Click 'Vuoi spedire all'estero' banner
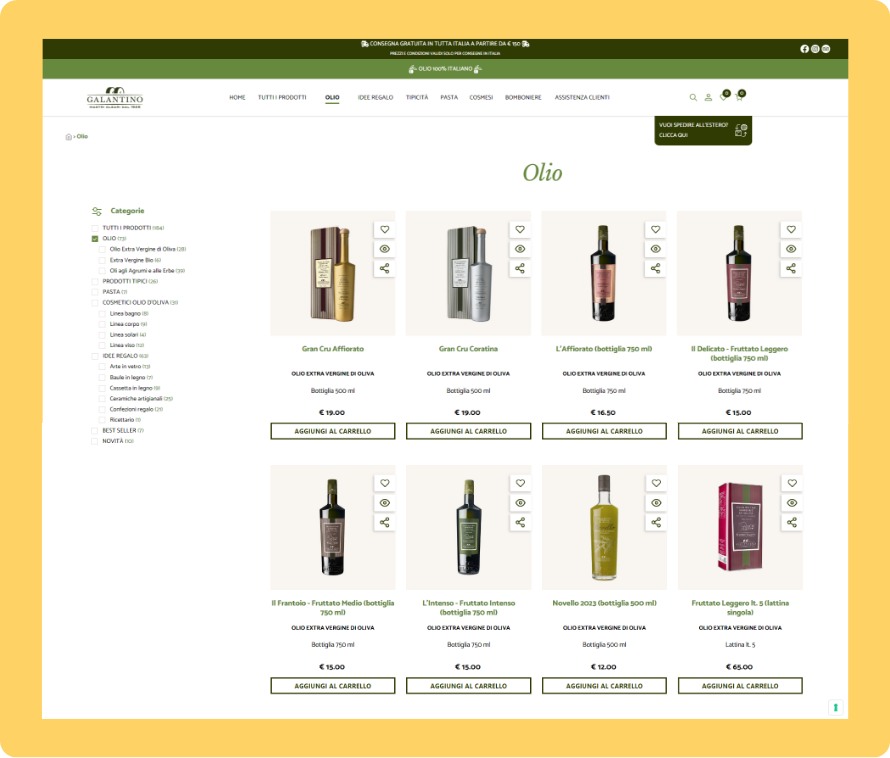 click(x=703, y=131)
